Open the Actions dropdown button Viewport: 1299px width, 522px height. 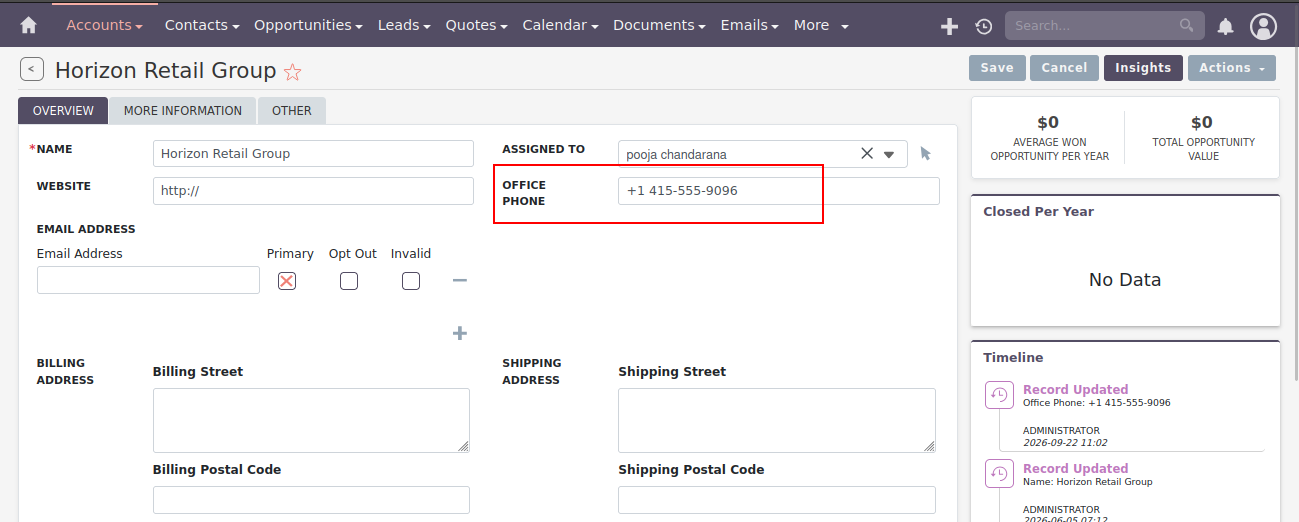click(x=1232, y=68)
